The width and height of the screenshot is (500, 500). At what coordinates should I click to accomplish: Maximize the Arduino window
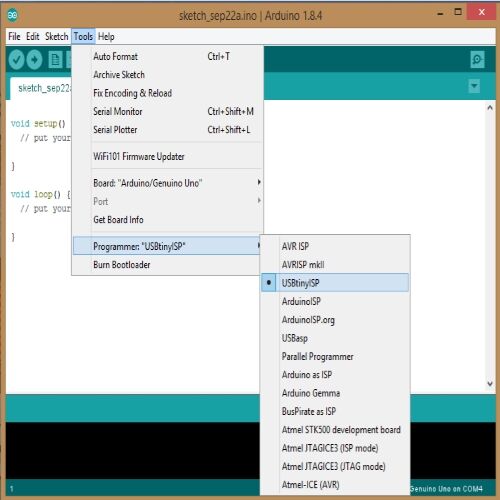[x=458, y=12]
